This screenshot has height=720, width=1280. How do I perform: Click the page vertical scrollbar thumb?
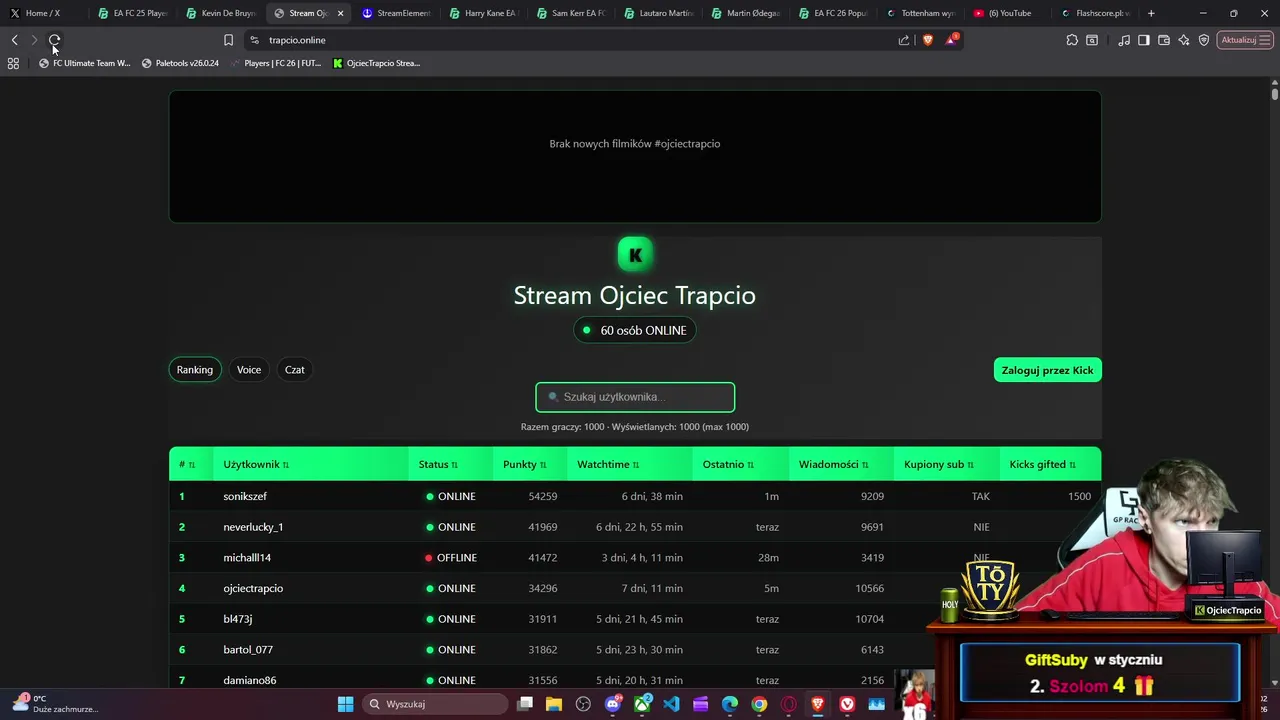[x=1275, y=94]
